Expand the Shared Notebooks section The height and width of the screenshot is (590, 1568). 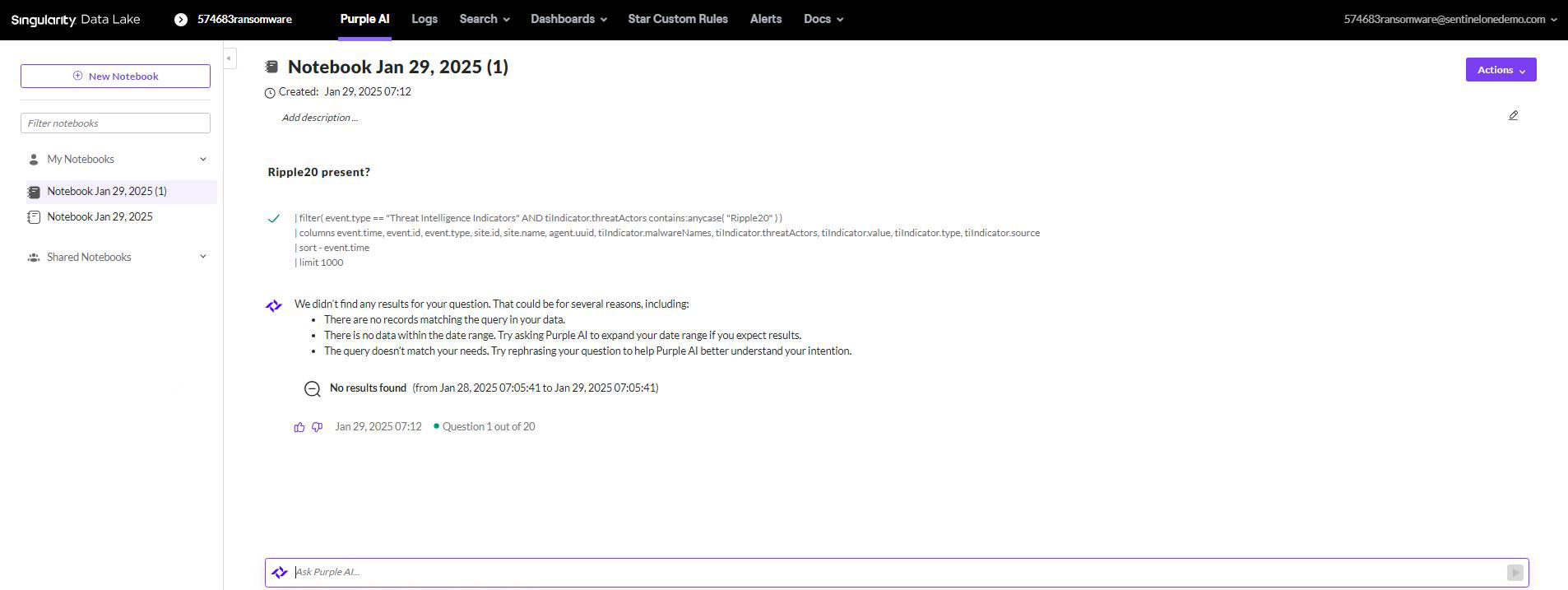(x=203, y=257)
